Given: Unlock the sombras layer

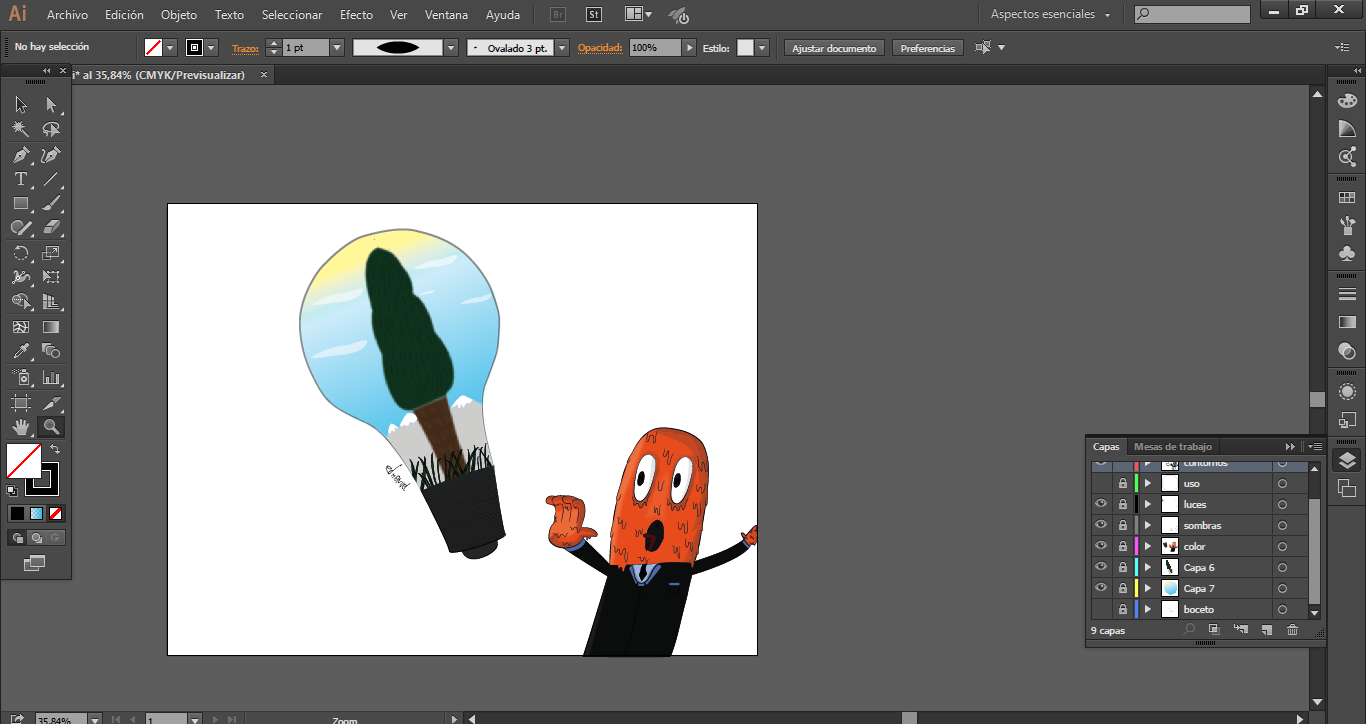Looking at the screenshot, I should click(1123, 526).
